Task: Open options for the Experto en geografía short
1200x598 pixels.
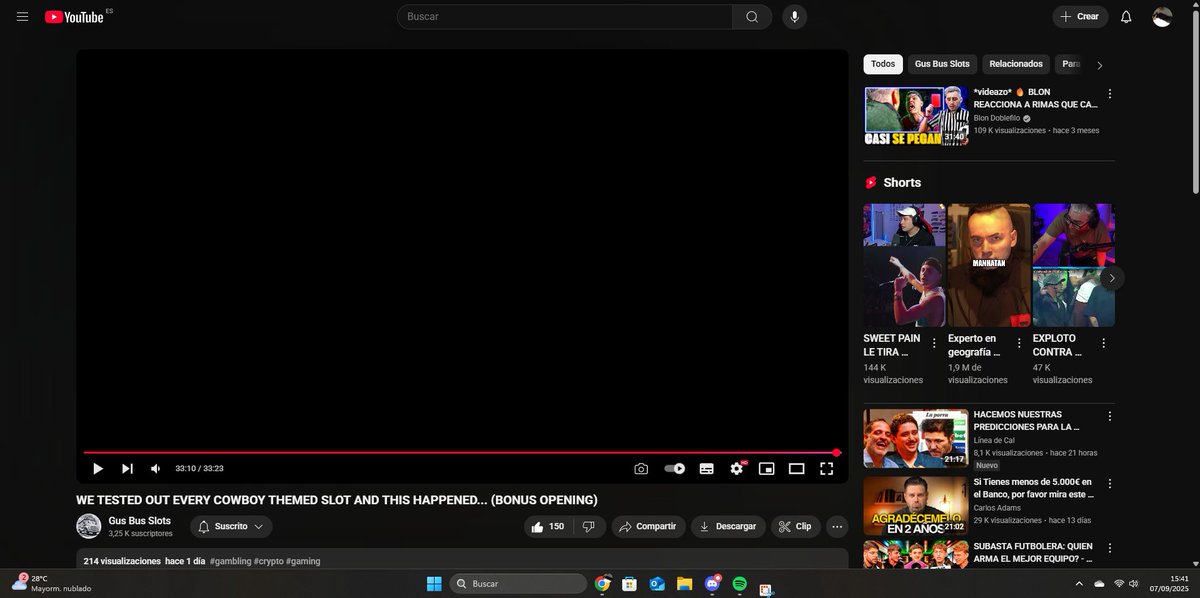Action: [x=1019, y=342]
